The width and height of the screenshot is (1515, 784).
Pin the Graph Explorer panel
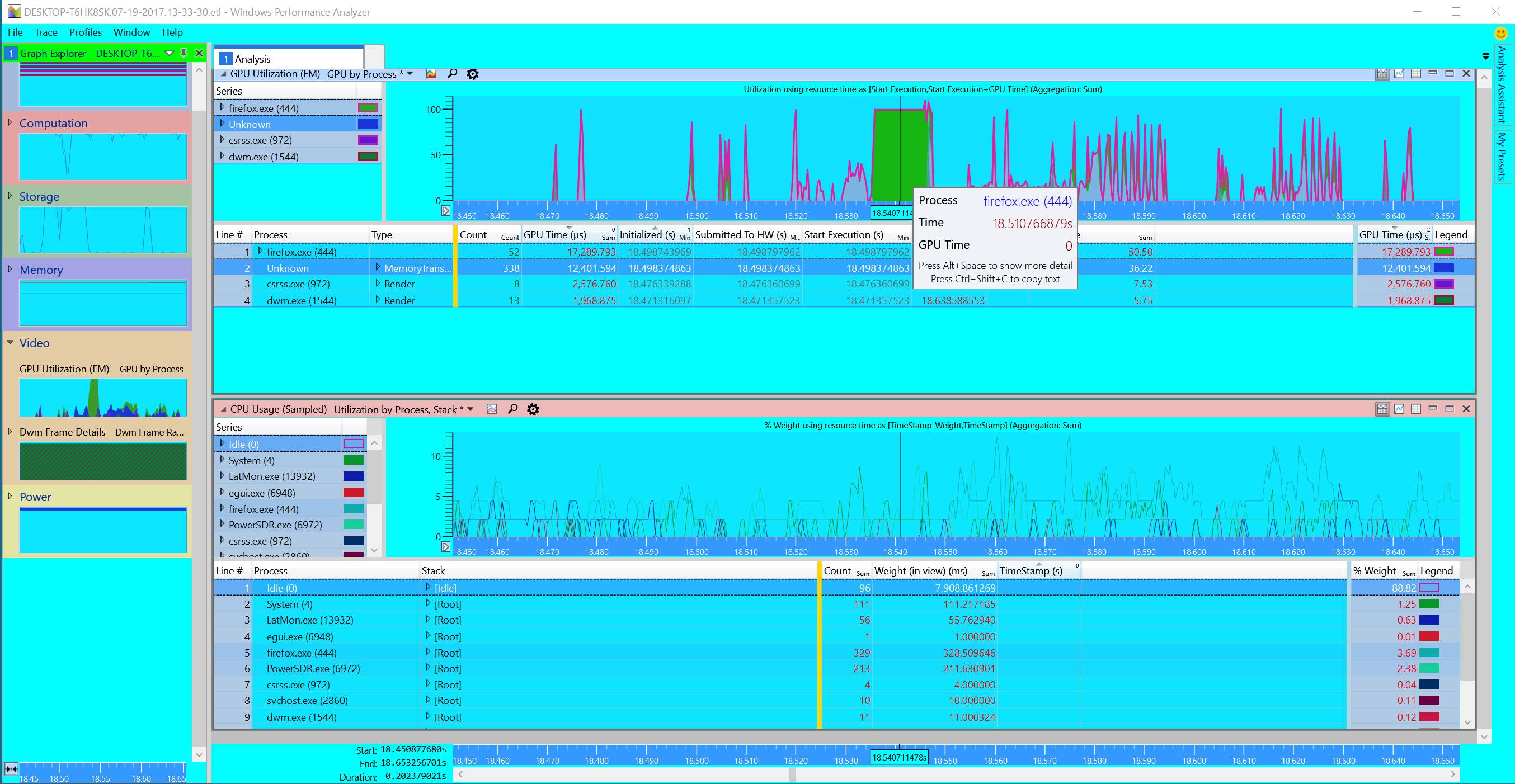click(184, 53)
